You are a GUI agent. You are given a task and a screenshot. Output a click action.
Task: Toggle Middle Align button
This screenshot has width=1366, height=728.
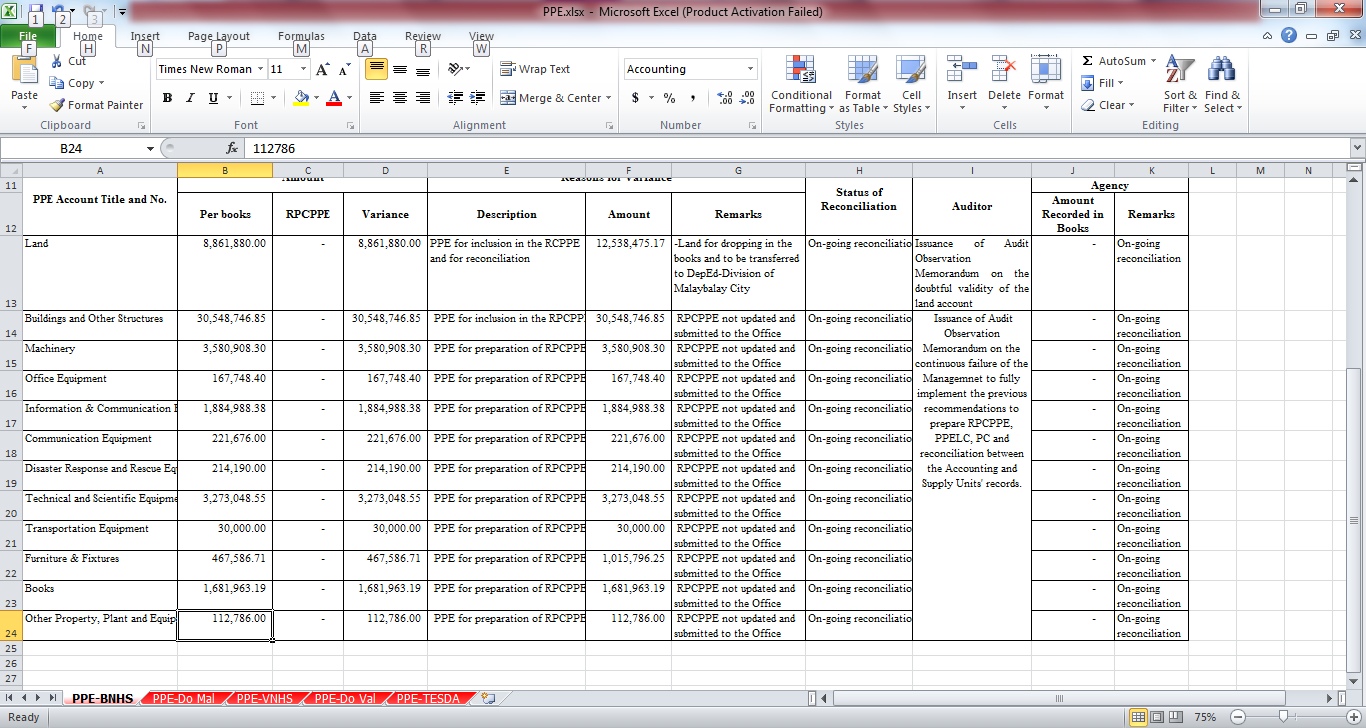(x=400, y=69)
